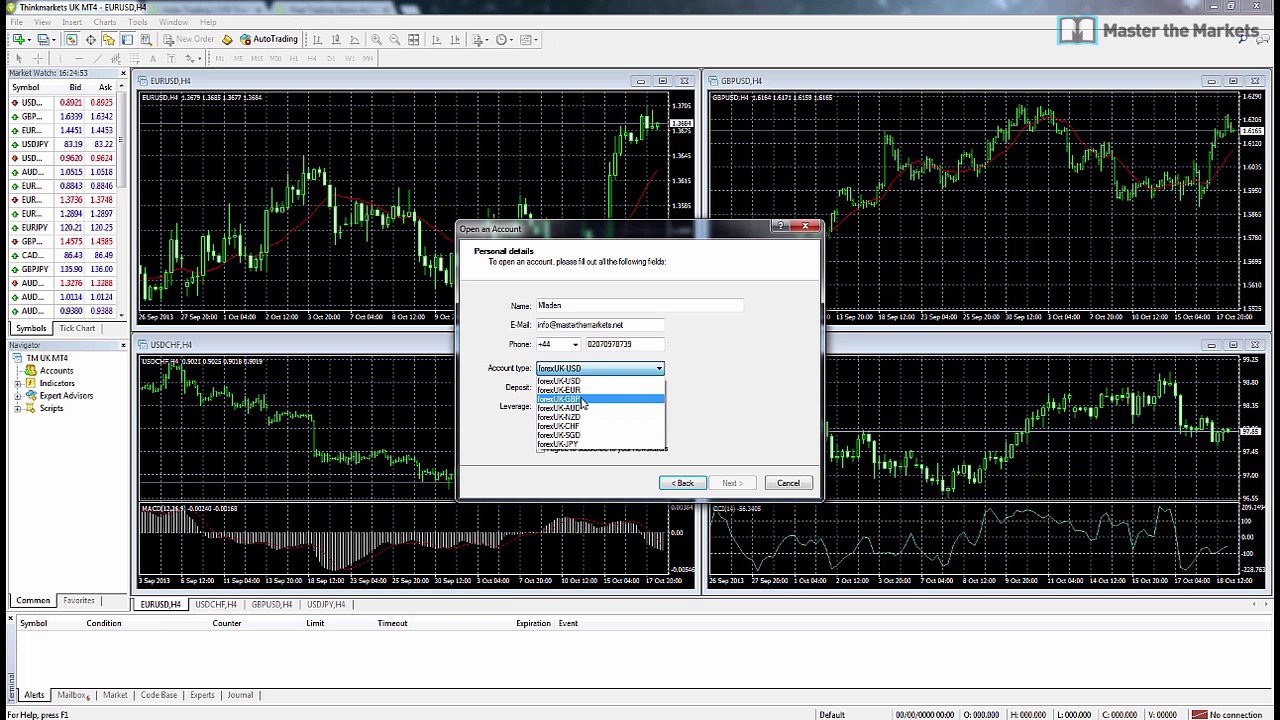
Task: Open the Charts menu
Action: [104, 22]
